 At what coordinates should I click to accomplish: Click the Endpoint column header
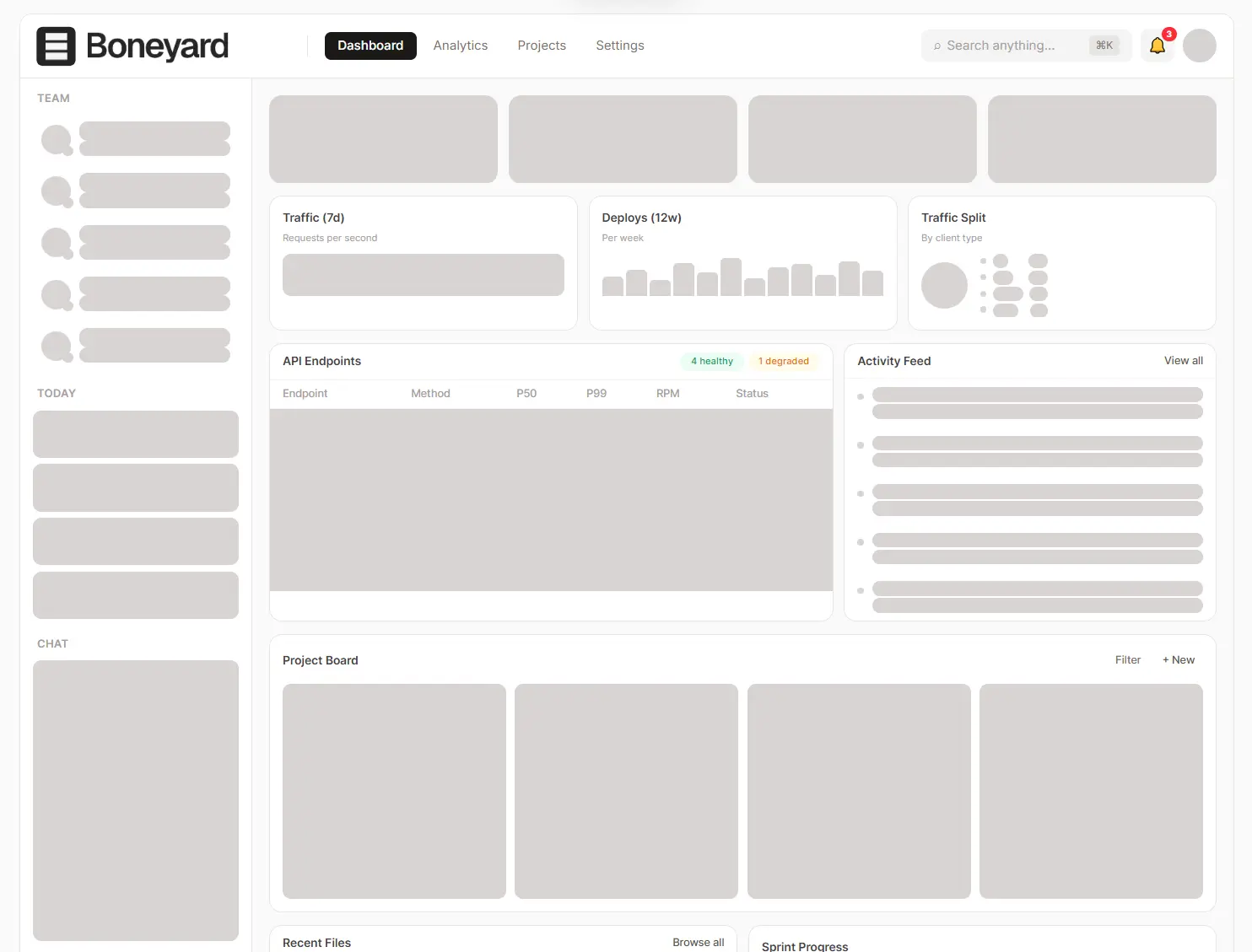pyautogui.click(x=305, y=394)
